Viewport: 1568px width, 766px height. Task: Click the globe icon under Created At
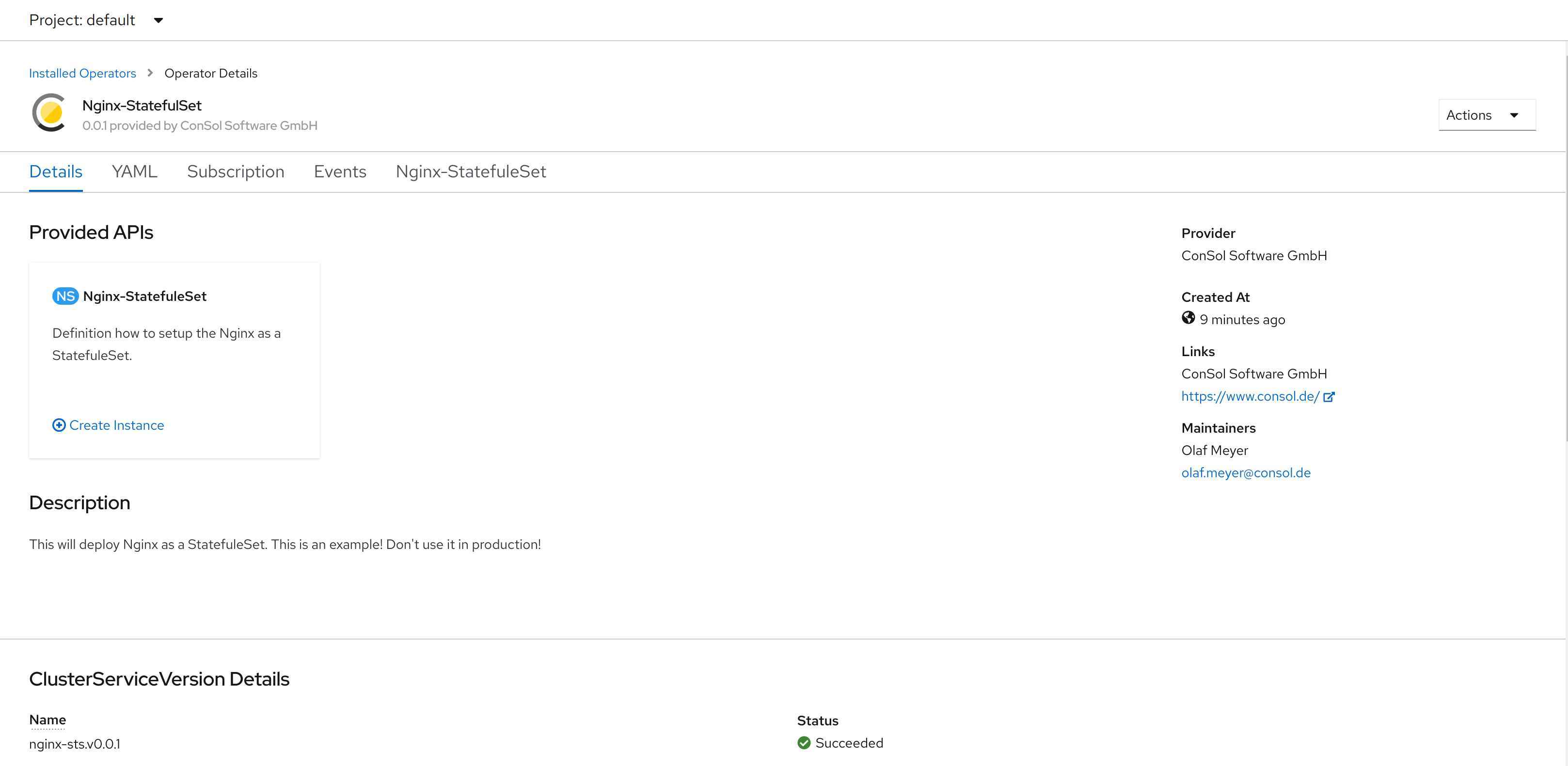(x=1188, y=318)
